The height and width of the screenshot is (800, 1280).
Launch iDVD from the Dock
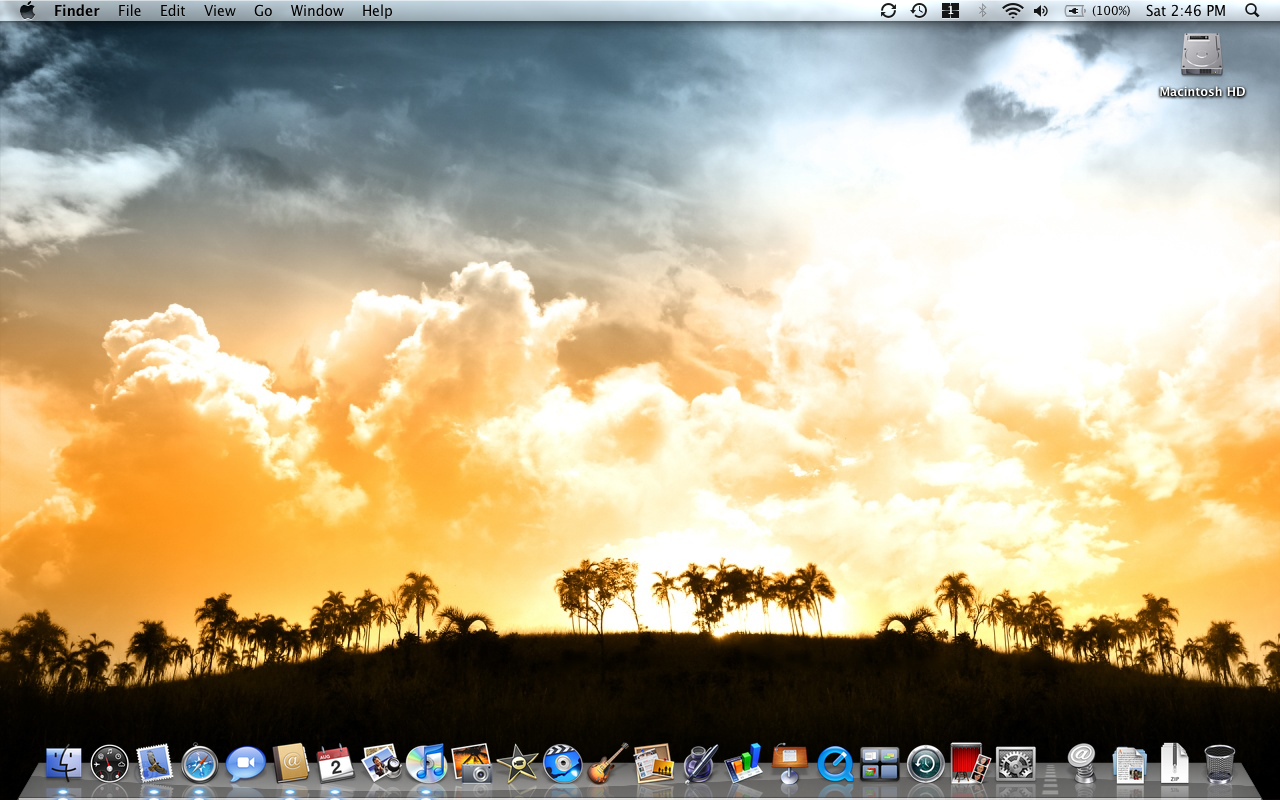(562, 765)
